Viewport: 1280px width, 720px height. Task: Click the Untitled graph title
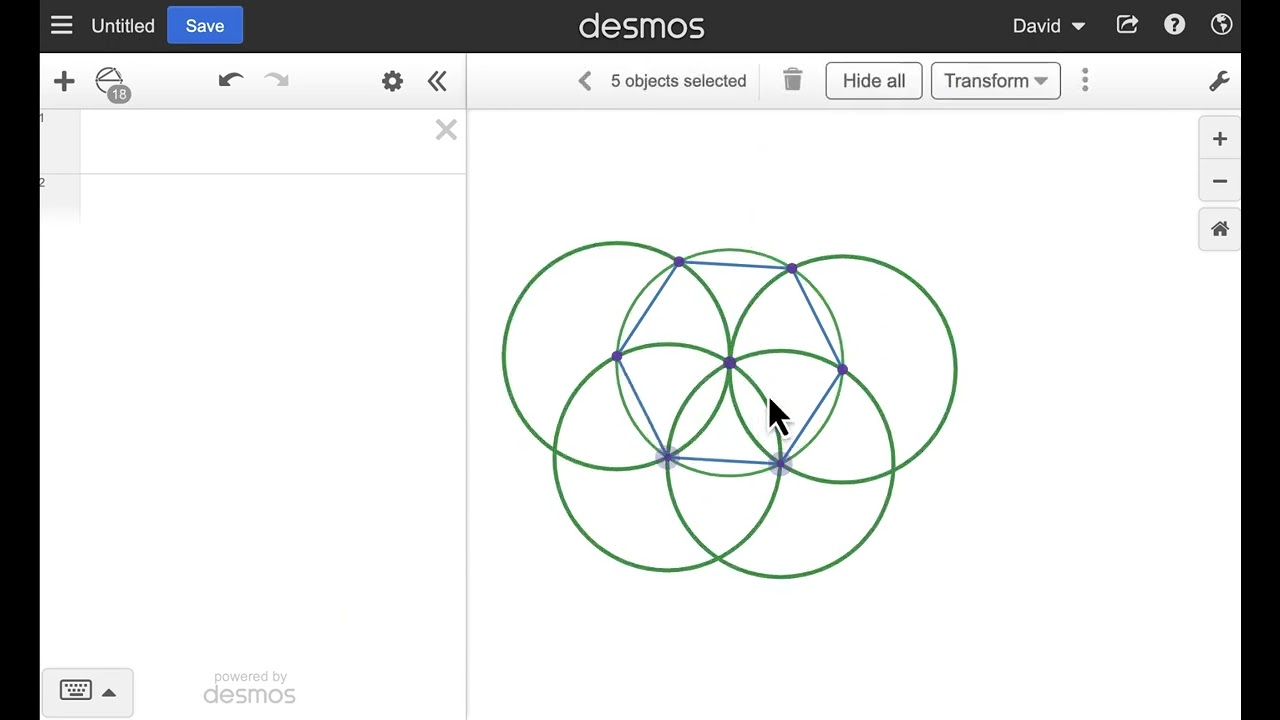[123, 26]
